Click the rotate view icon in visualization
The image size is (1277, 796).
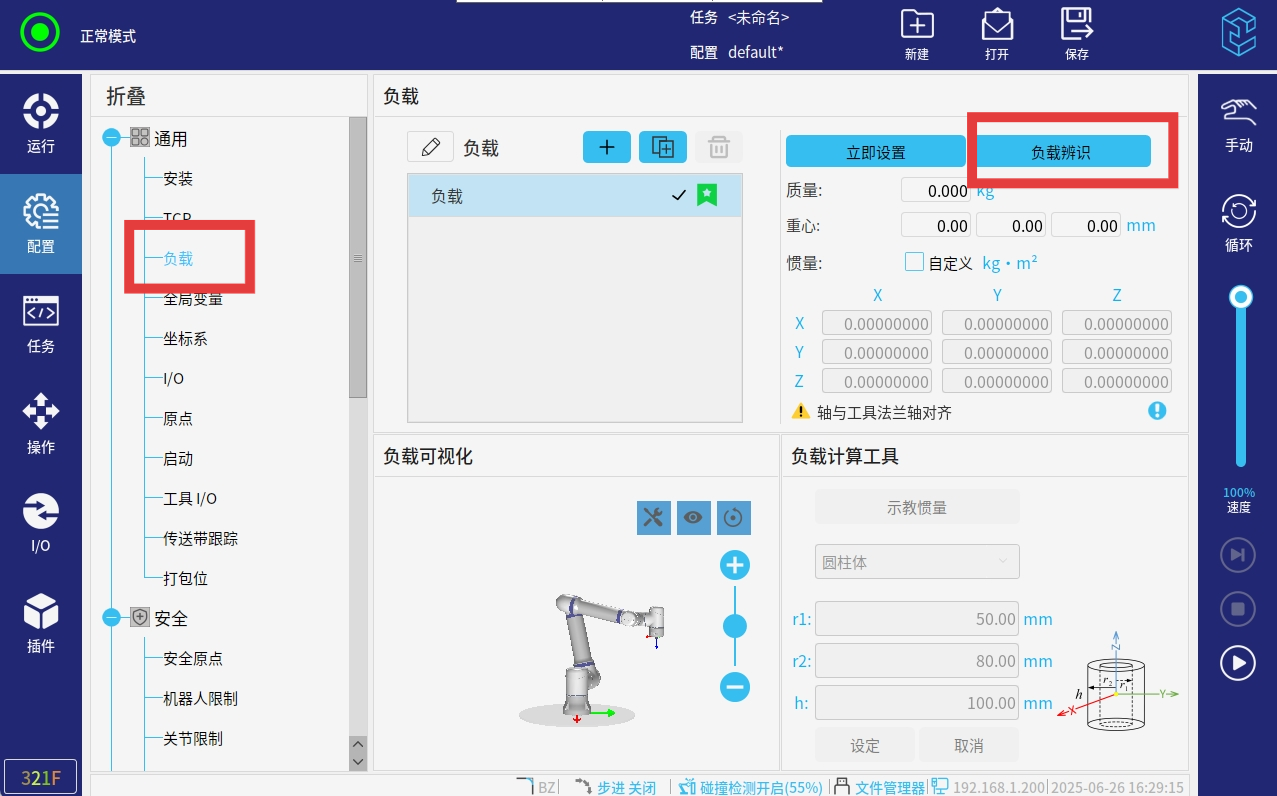pyautogui.click(x=734, y=517)
